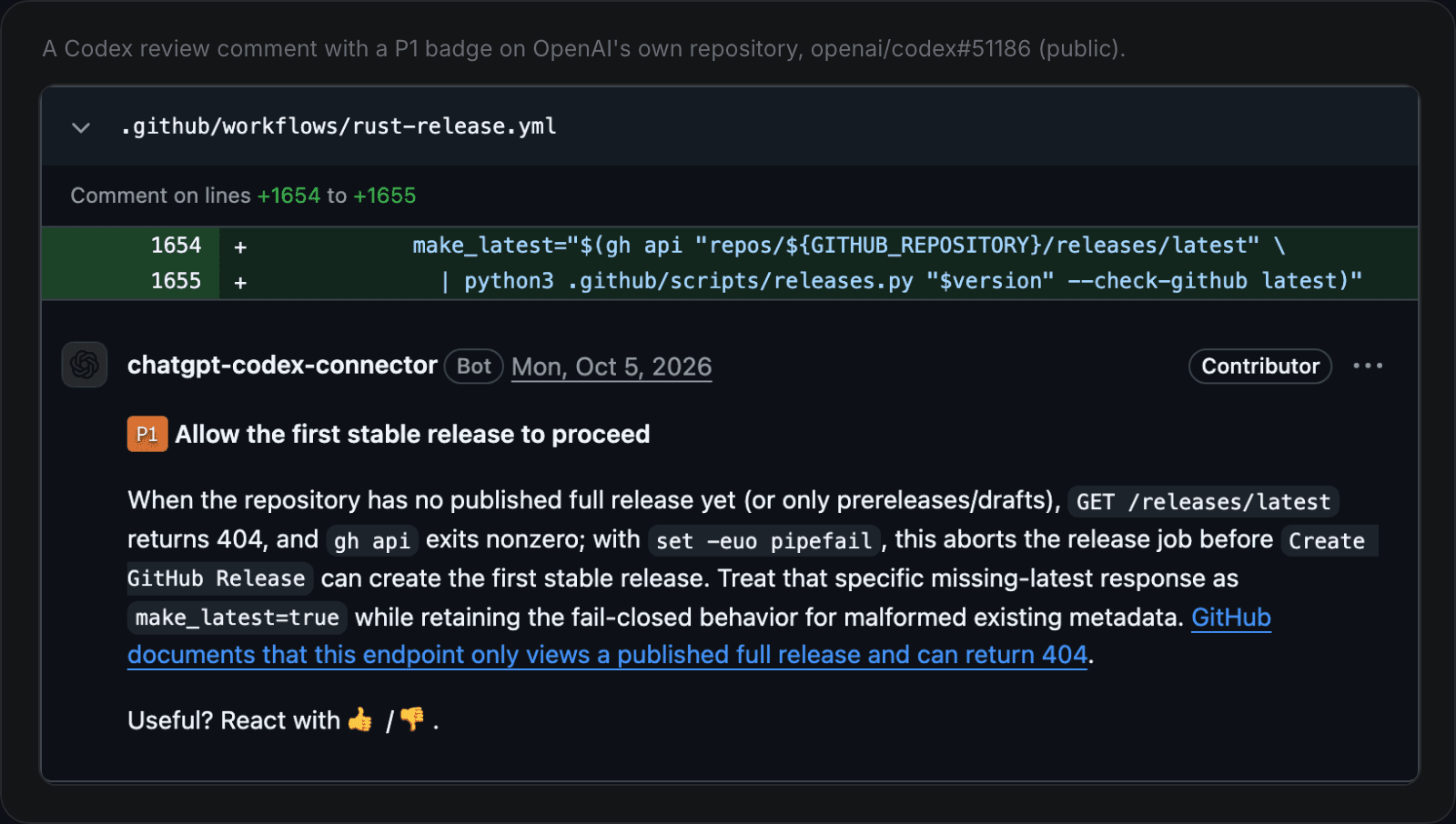The image size is (1456, 824).
Task: Click line number 1655
Action: (176, 281)
